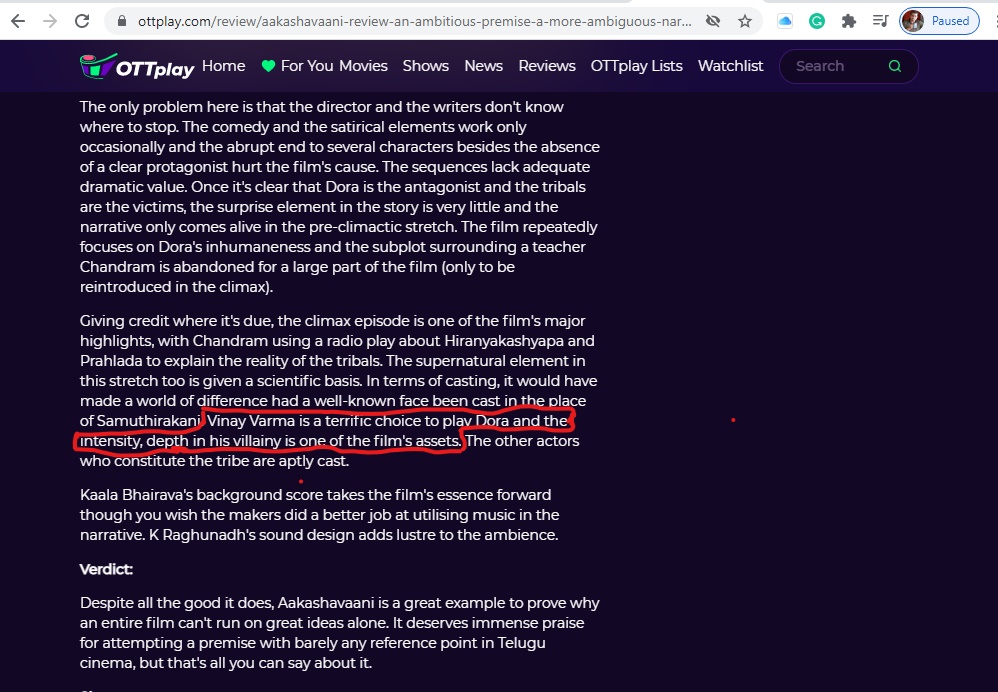Select paragraph starting 'Kaala Bhairava's background score'
This screenshot has height=692, width=998.
tap(320, 514)
